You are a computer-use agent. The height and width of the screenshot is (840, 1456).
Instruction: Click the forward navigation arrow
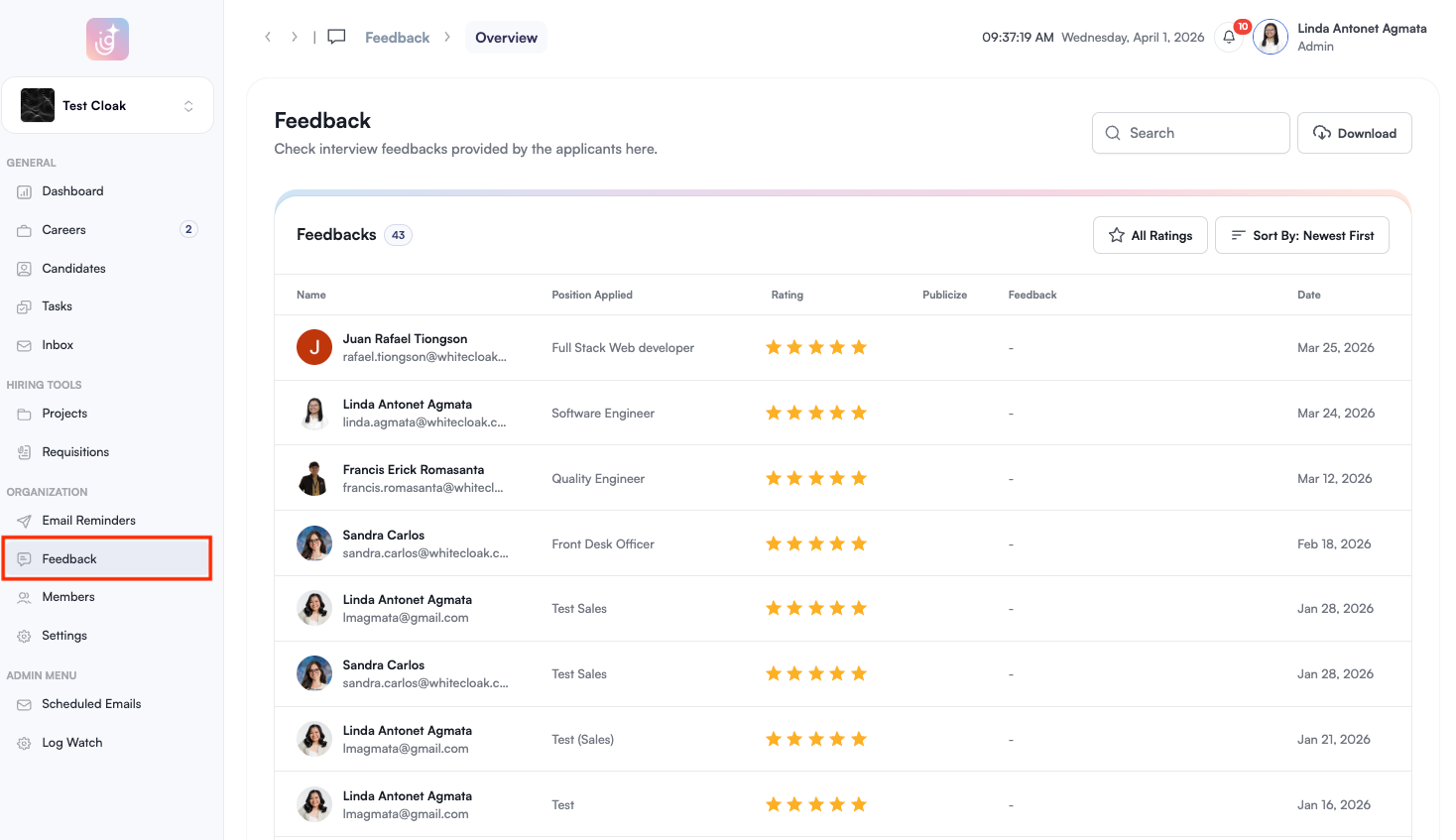[294, 38]
